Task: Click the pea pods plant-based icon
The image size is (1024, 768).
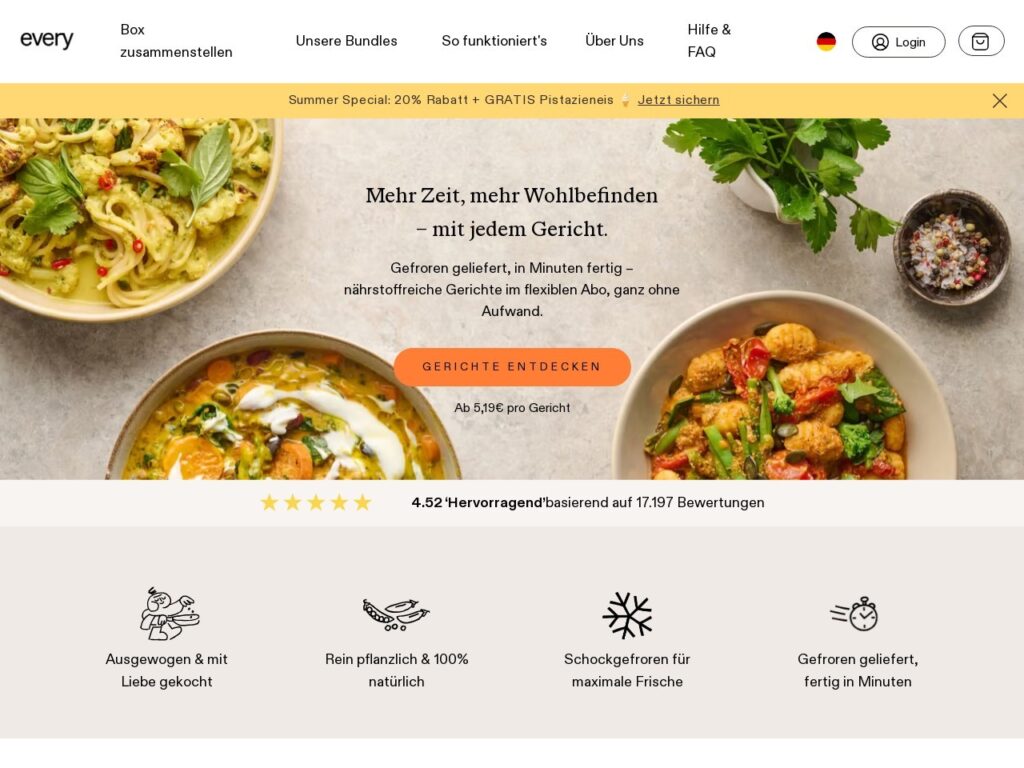Action: tap(396, 615)
